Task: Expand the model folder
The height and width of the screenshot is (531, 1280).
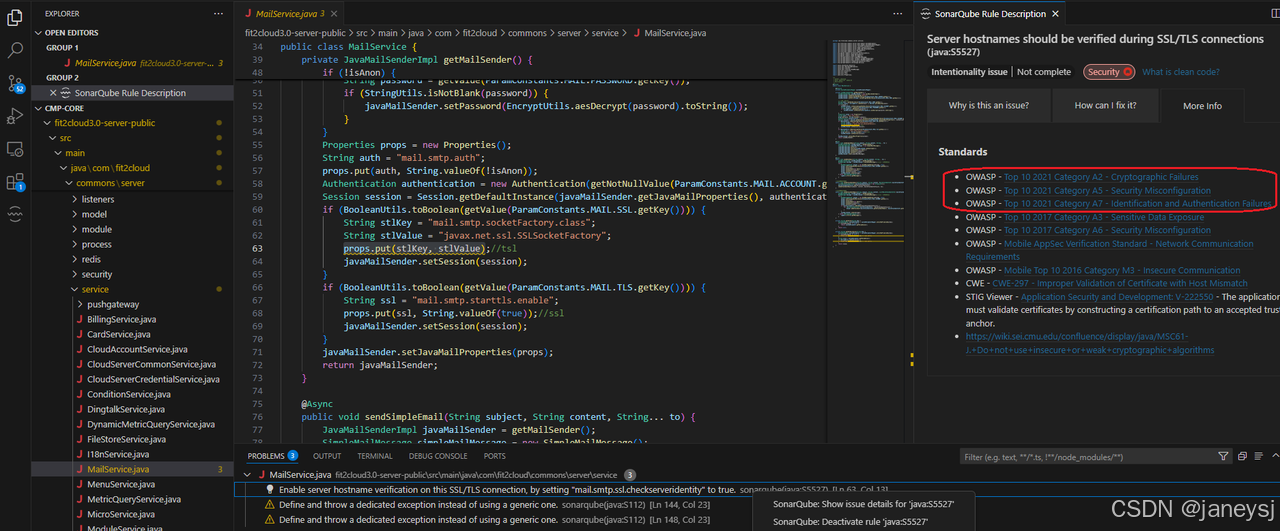Action: [x=75, y=214]
